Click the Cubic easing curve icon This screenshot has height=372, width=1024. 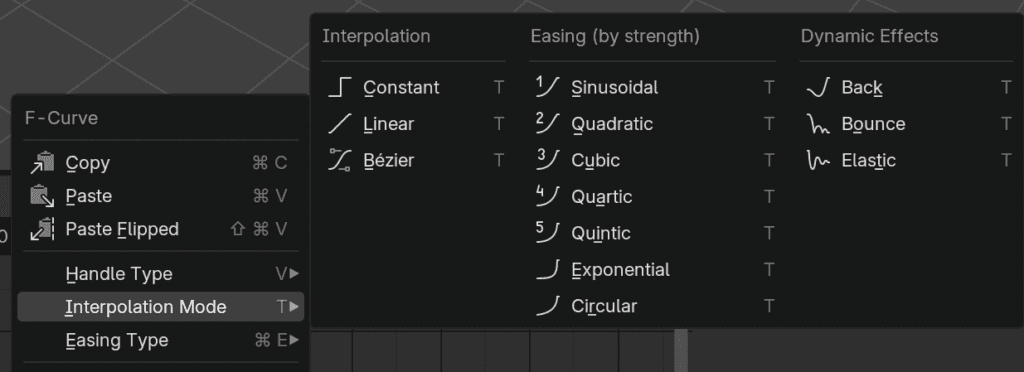coord(547,161)
